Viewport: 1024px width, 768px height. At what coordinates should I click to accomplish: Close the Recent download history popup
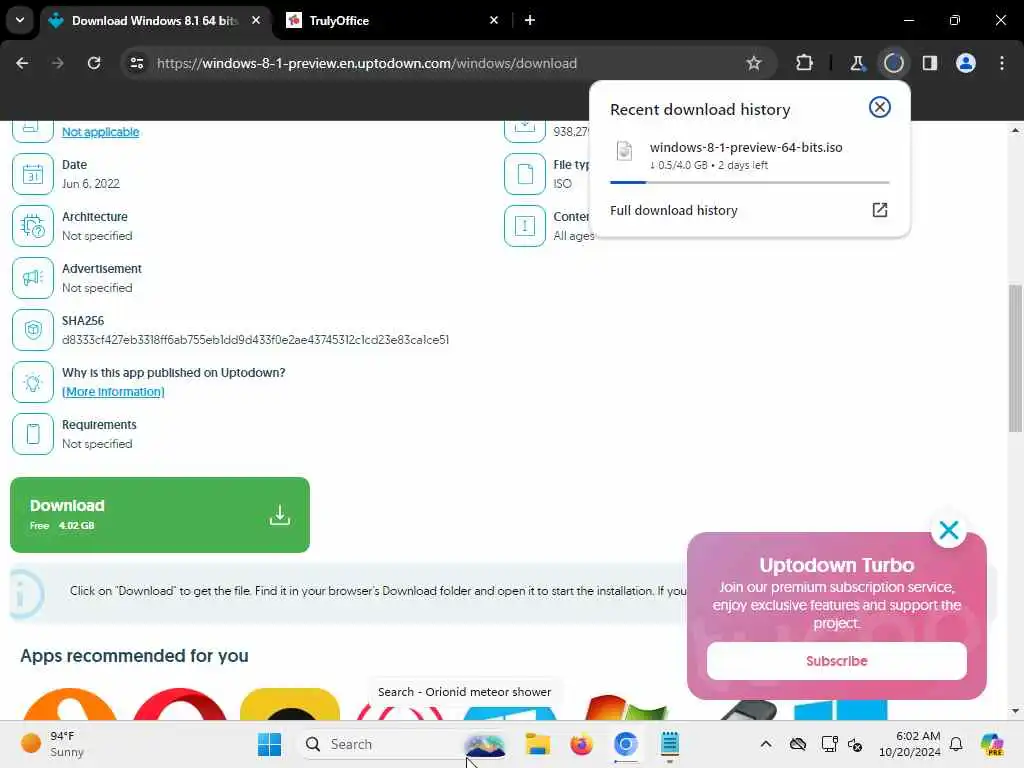(880, 107)
